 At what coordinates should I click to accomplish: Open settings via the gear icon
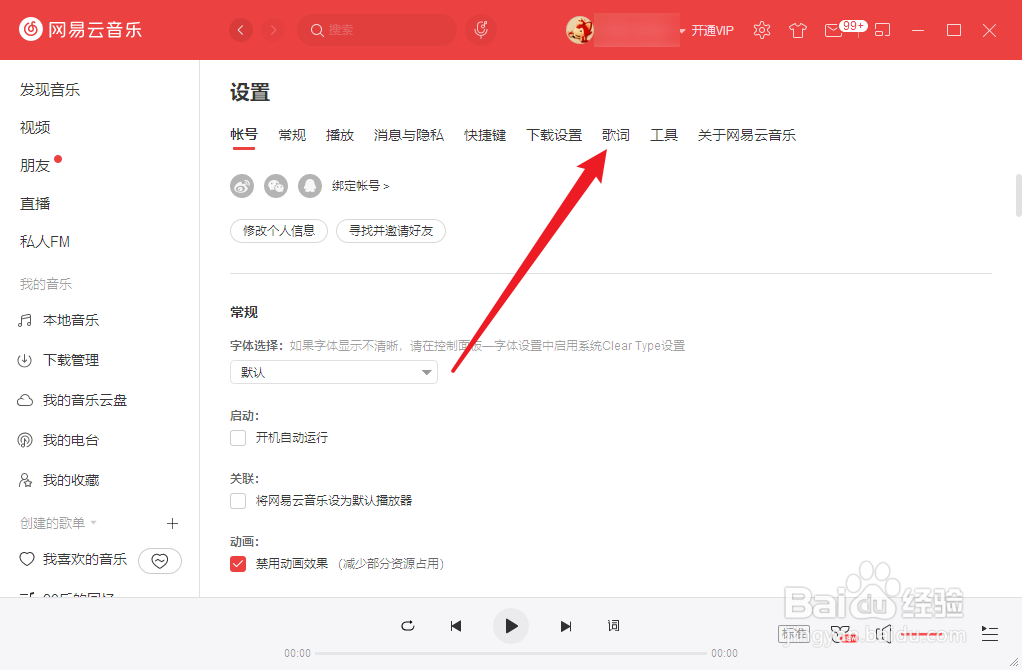tap(762, 30)
